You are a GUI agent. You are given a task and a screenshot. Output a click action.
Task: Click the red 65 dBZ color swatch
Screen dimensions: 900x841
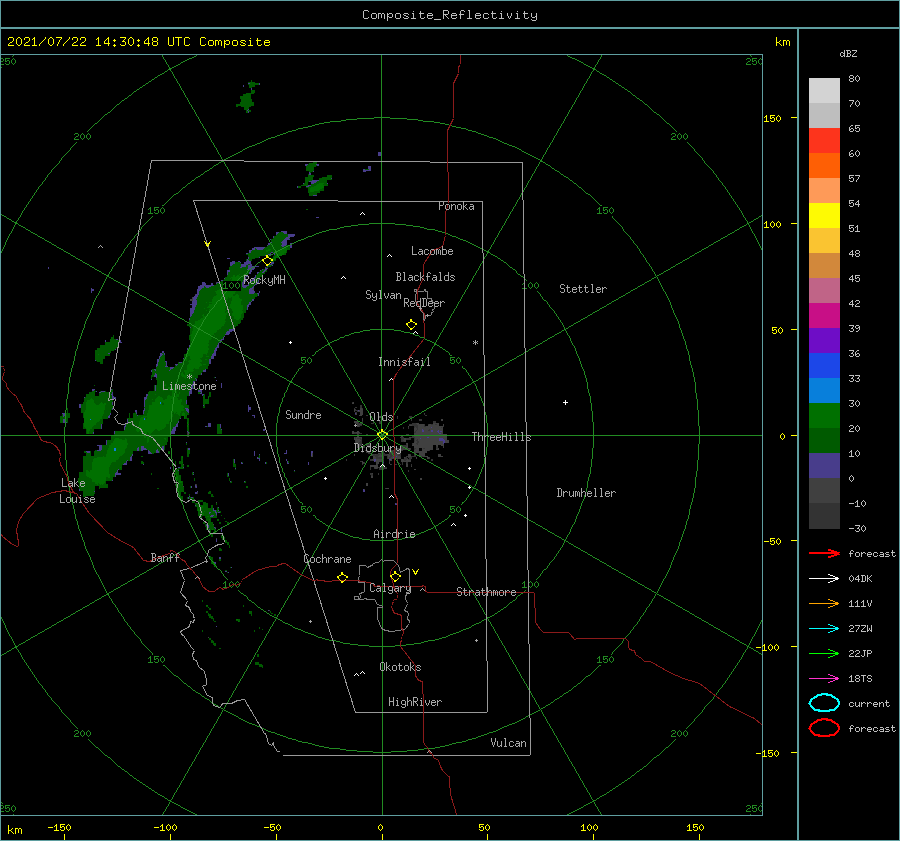coord(824,141)
